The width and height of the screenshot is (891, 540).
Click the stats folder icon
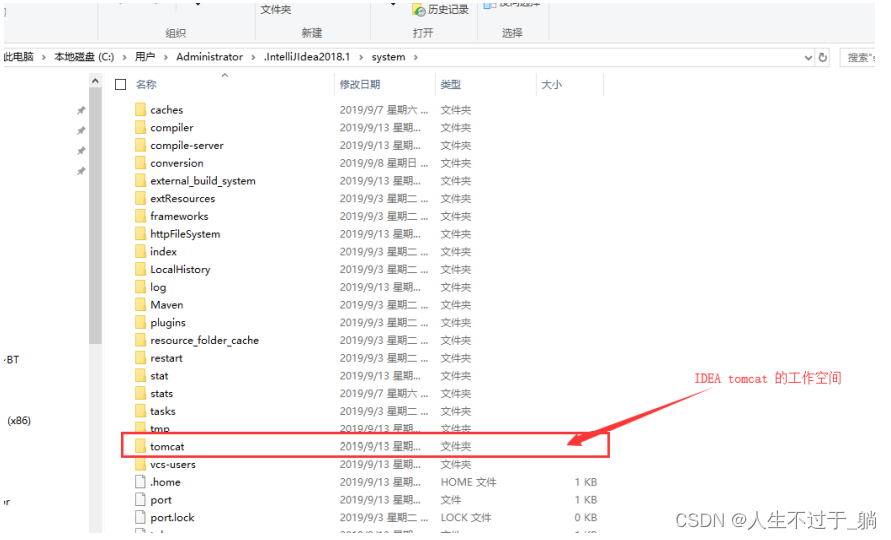140,393
